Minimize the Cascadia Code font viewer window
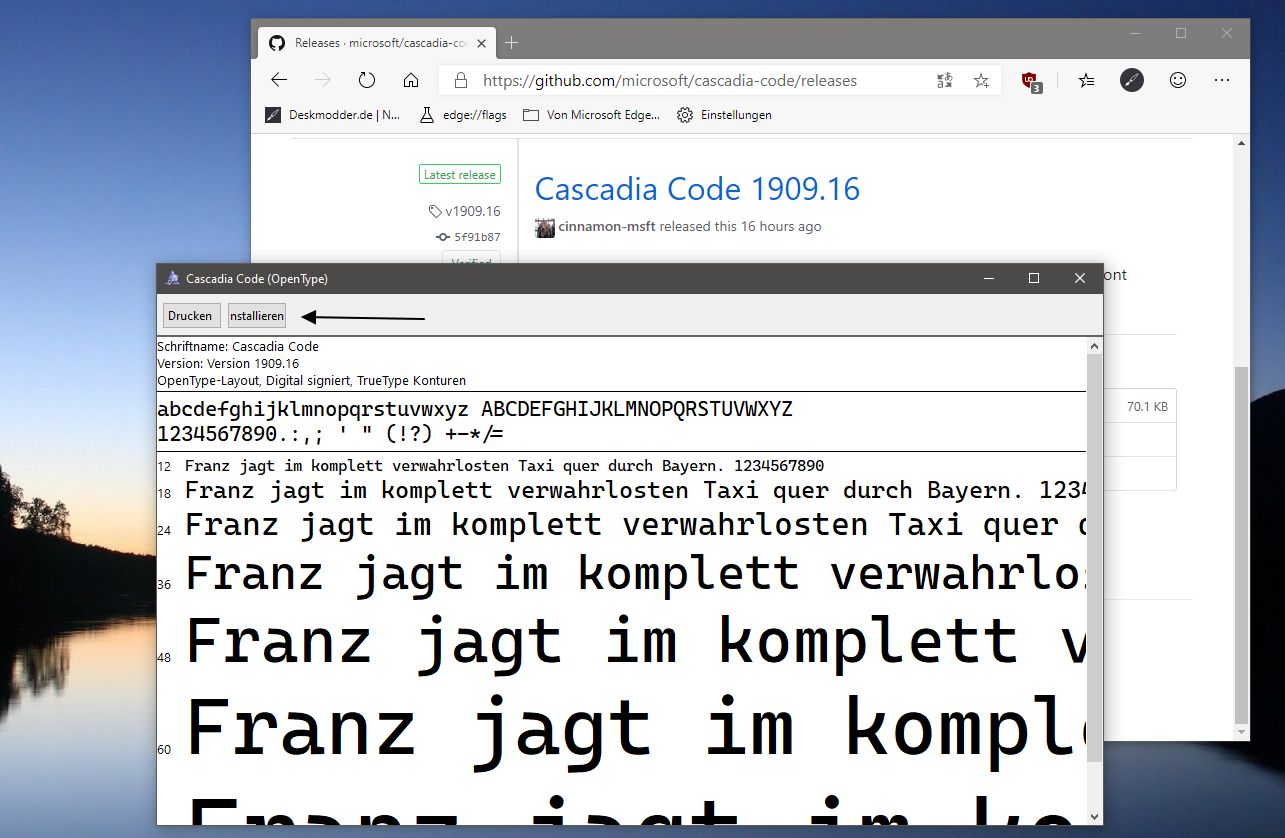Image resolution: width=1285 pixels, height=838 pixels. (988, 278)
